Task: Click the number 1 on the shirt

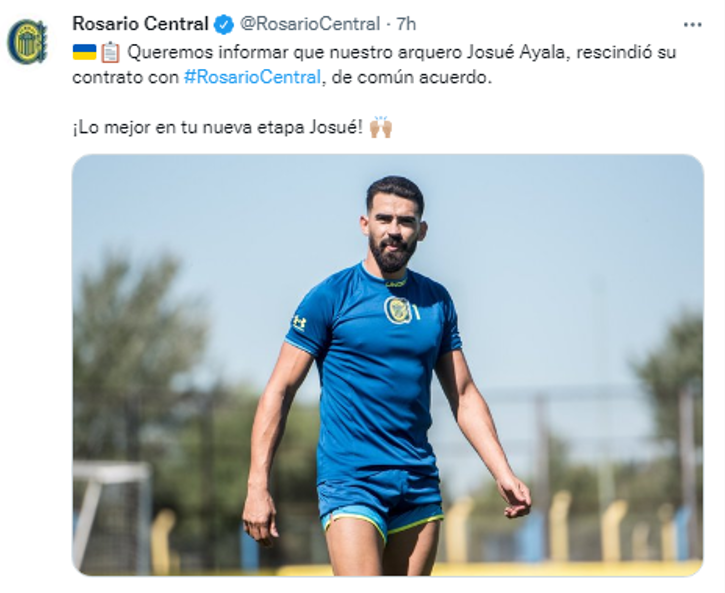Action: tap(416, 312)
